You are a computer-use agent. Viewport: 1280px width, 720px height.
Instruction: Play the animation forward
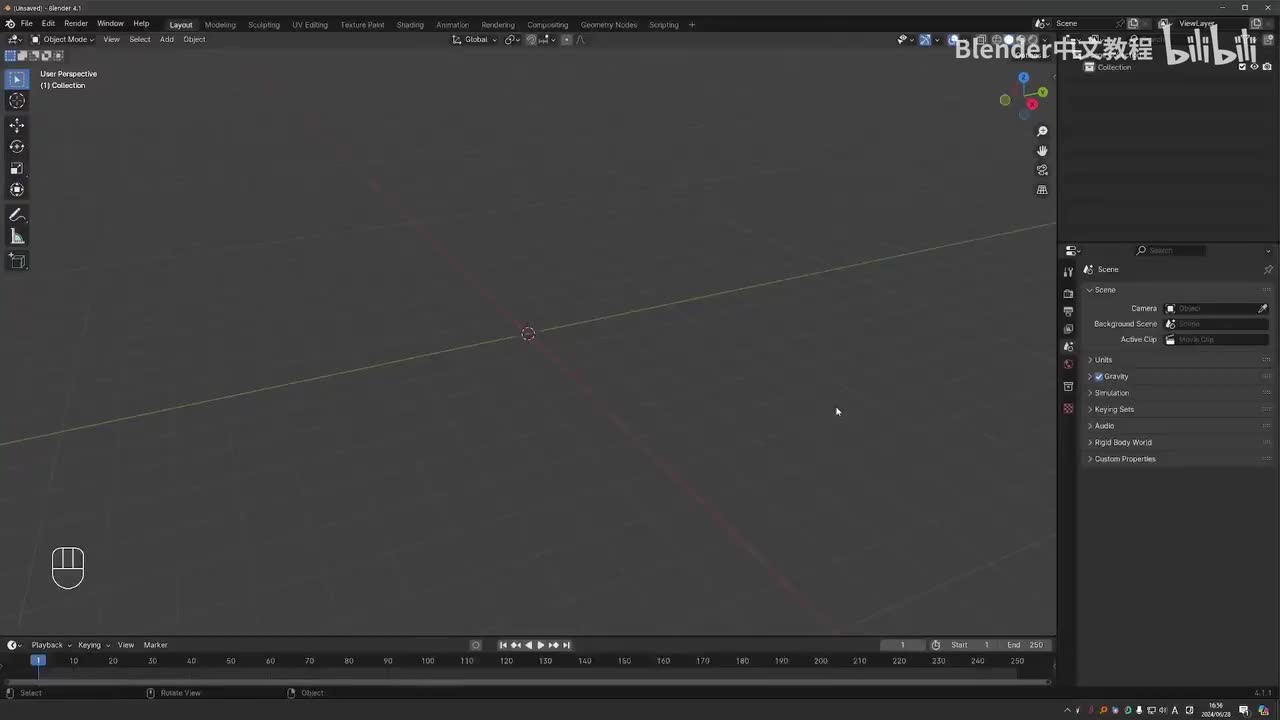541,645
